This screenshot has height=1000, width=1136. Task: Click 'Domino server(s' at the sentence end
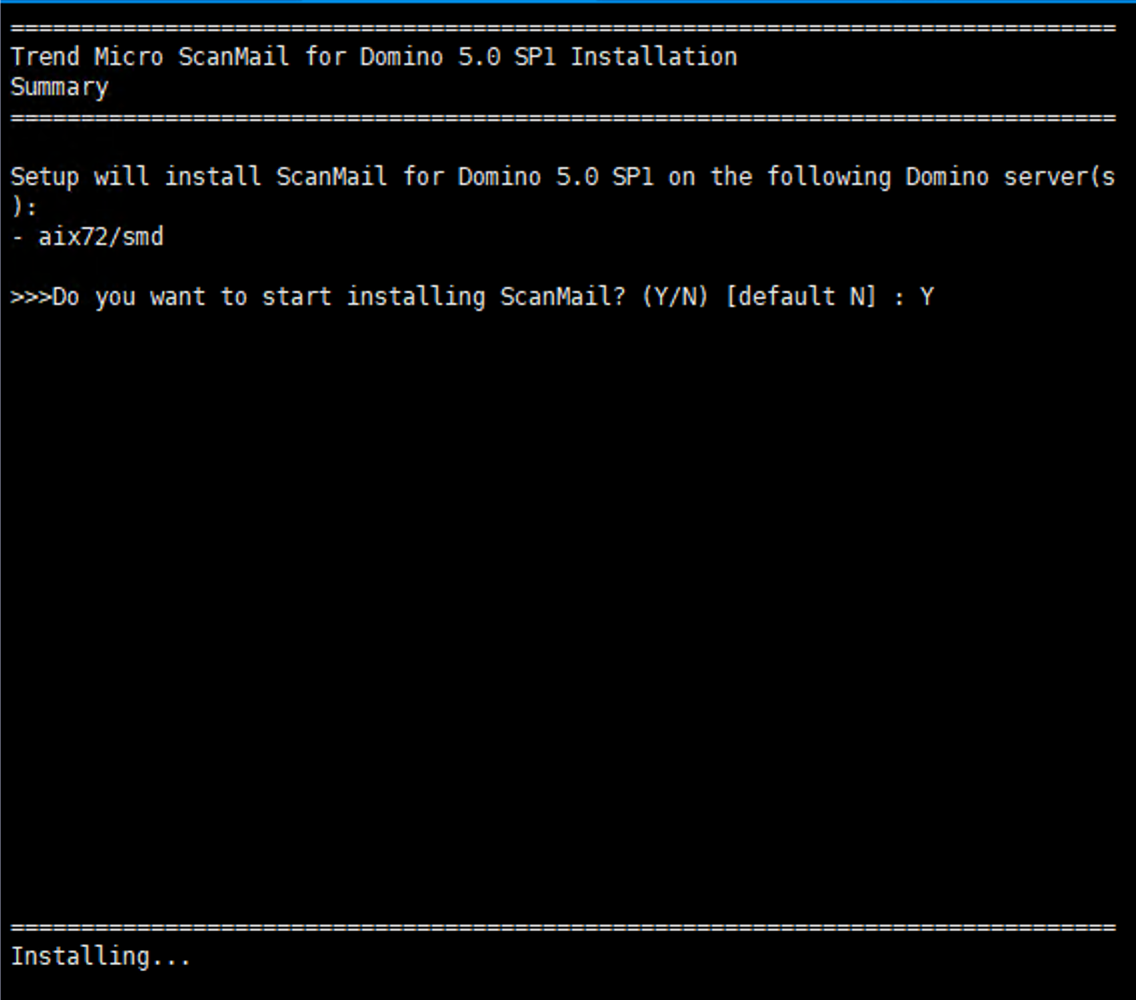click(x=1010, y=177)
